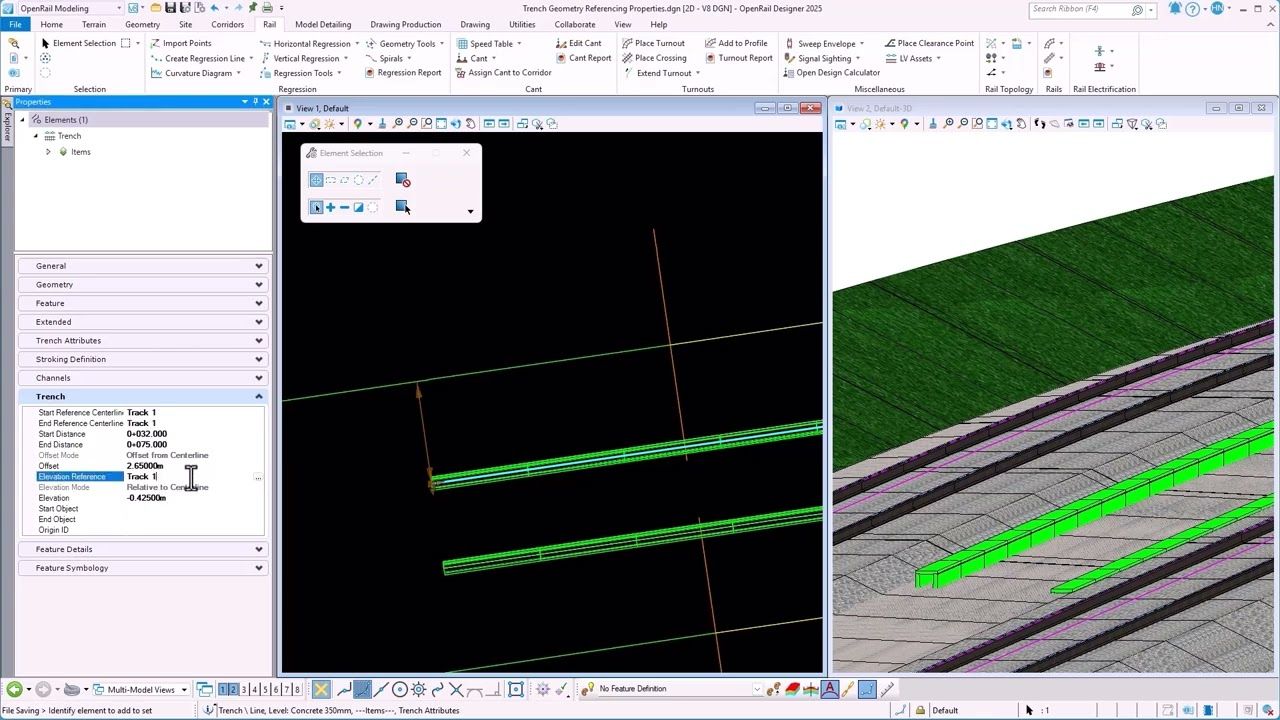Viewport: 1280px width, 720px height.
Task: Toggle view 6 in view toggles
Action: click(x=276, y=689)
